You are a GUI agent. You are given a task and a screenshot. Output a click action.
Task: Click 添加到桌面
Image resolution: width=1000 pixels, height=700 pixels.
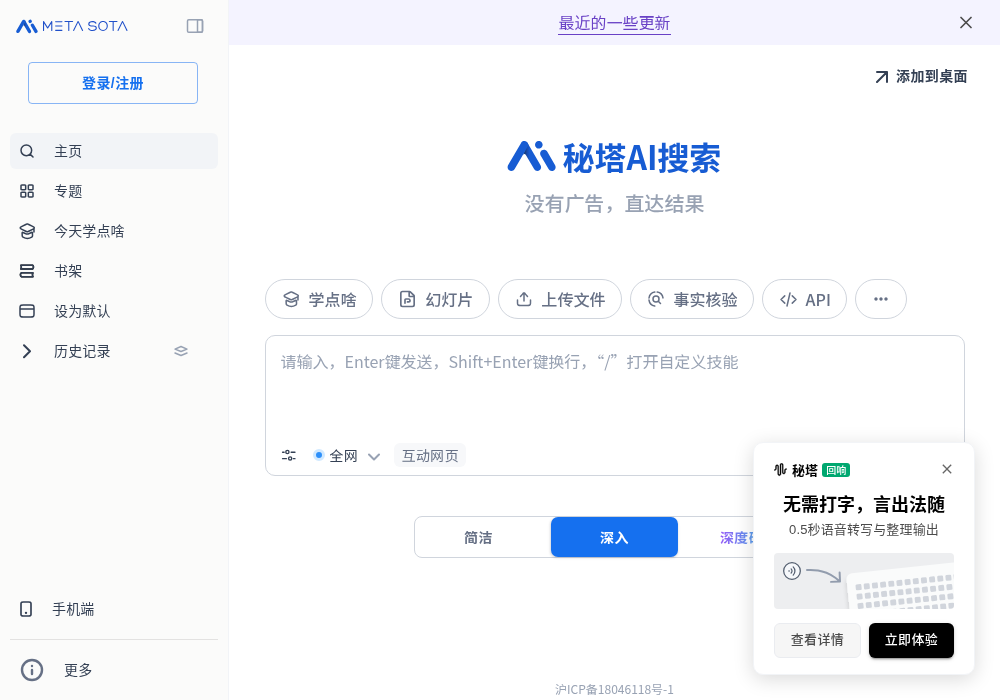click(x=921, y=77)
